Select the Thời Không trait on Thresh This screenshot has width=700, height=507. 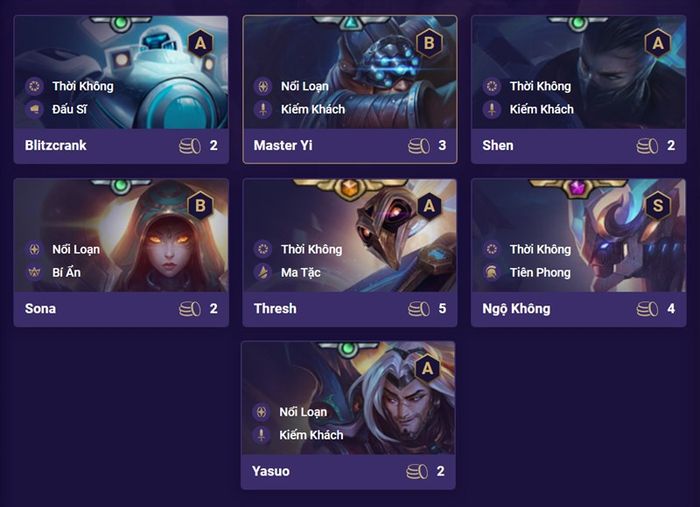(x=311, y=249)
